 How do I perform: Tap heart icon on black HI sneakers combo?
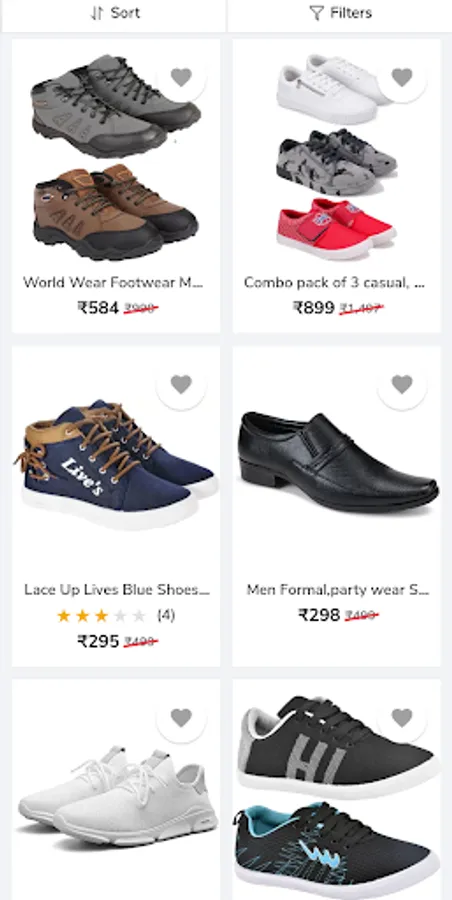coord(402,717)
